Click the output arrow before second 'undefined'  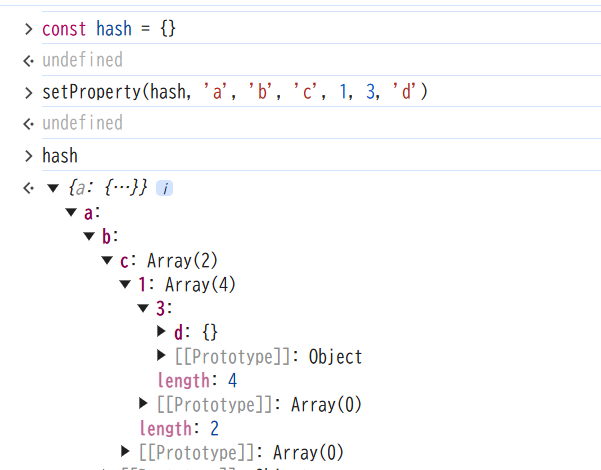(28, 124)
